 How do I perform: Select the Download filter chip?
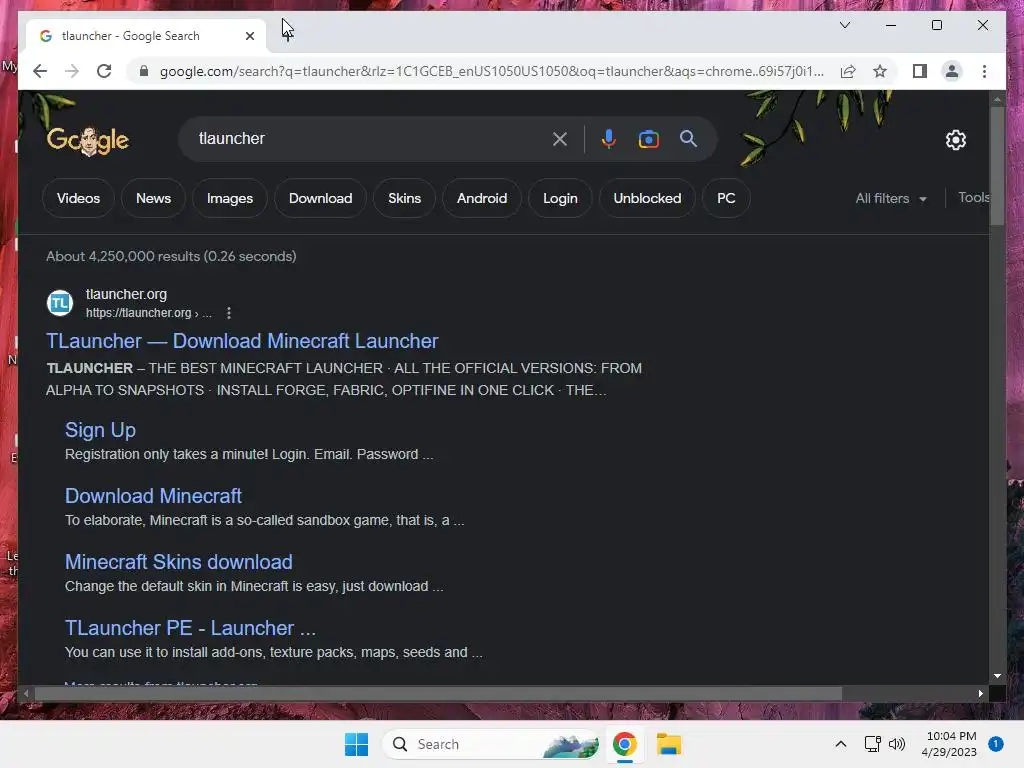click(321, 199)
